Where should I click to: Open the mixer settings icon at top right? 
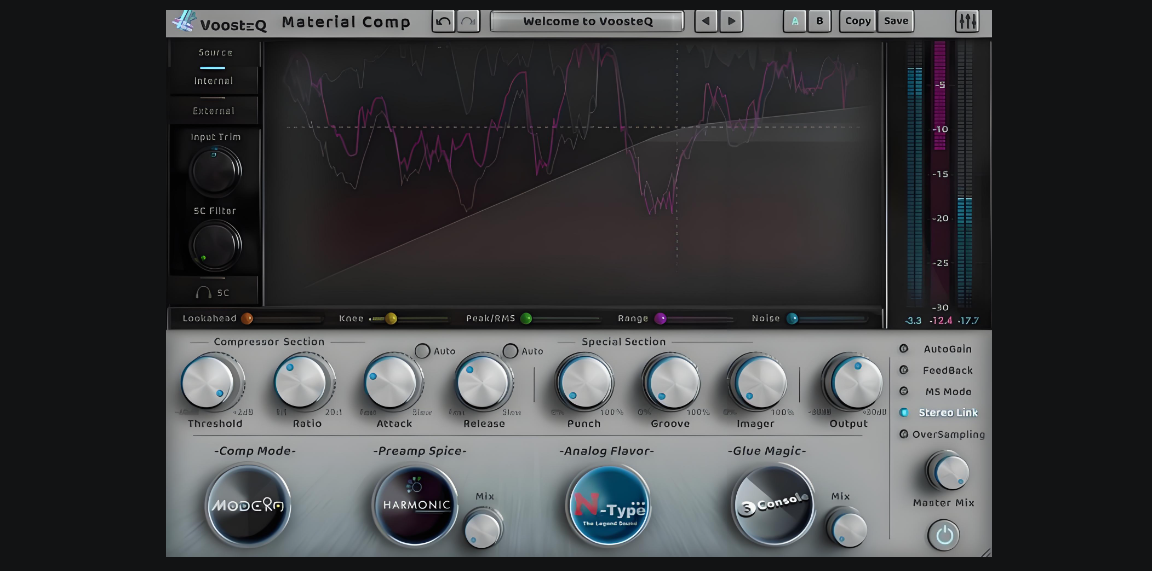click(968, 21)
